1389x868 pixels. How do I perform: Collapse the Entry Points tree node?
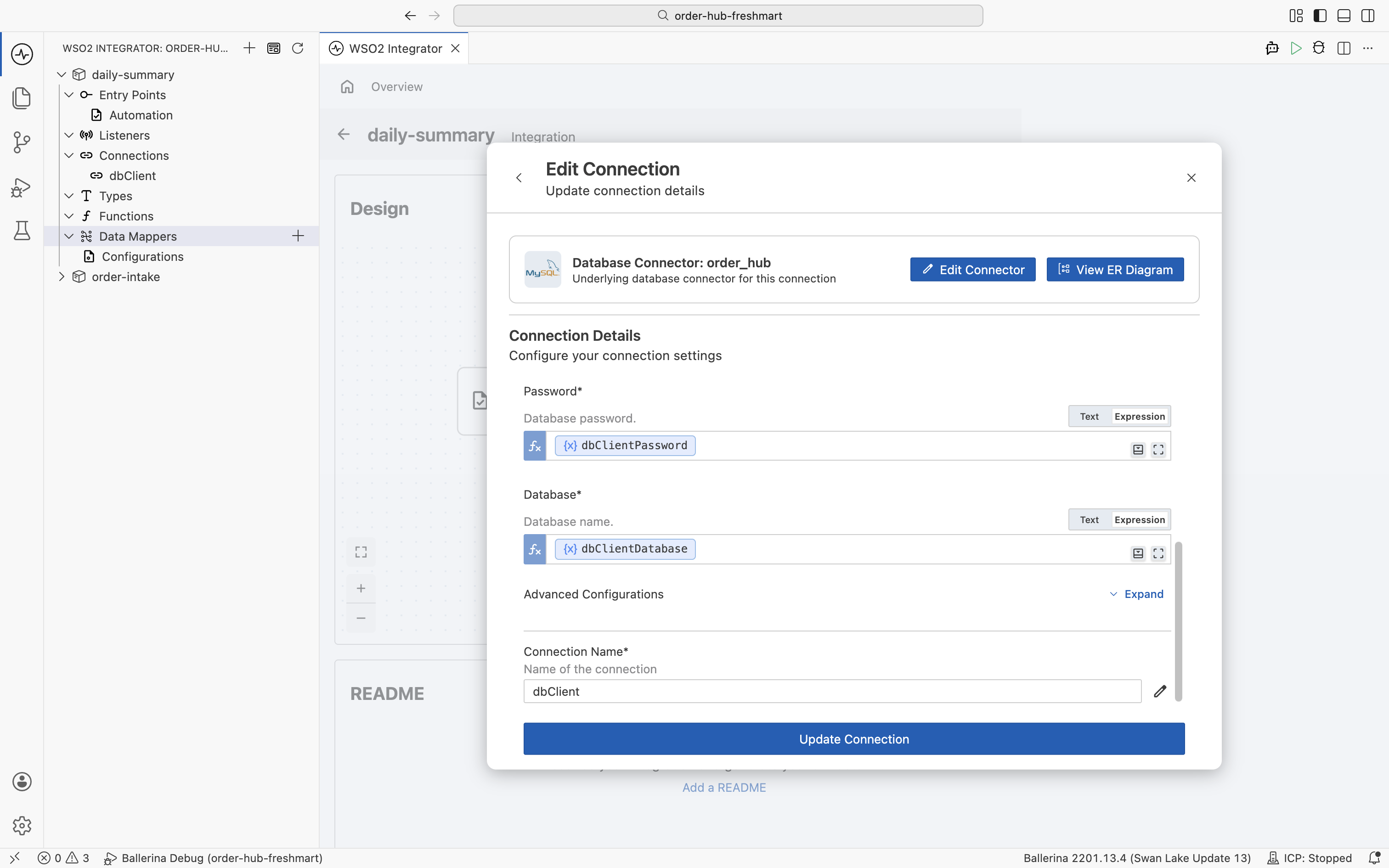point(69,95)
